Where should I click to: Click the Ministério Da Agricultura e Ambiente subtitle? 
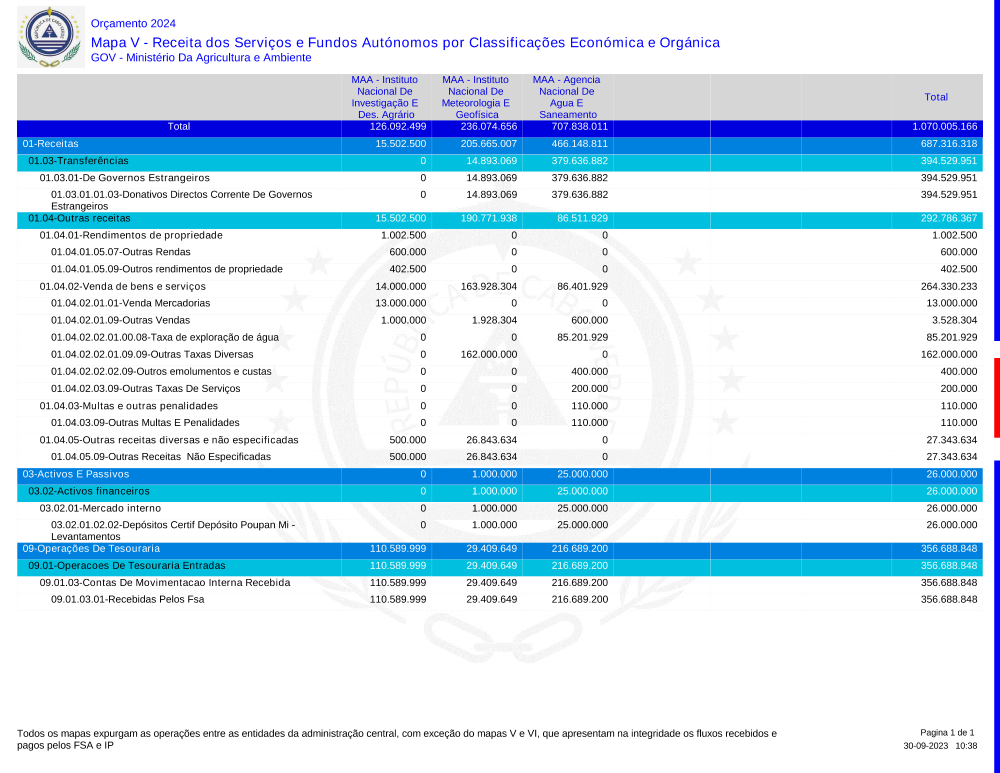200,58
